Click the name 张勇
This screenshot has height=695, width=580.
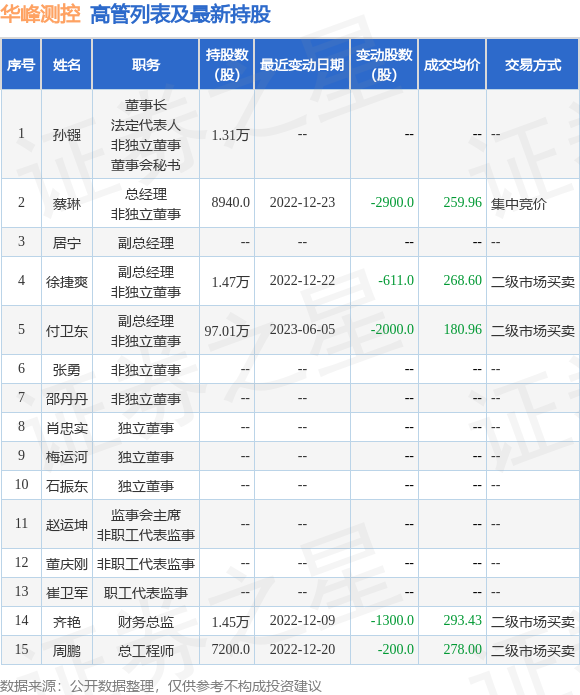[66, 369]
